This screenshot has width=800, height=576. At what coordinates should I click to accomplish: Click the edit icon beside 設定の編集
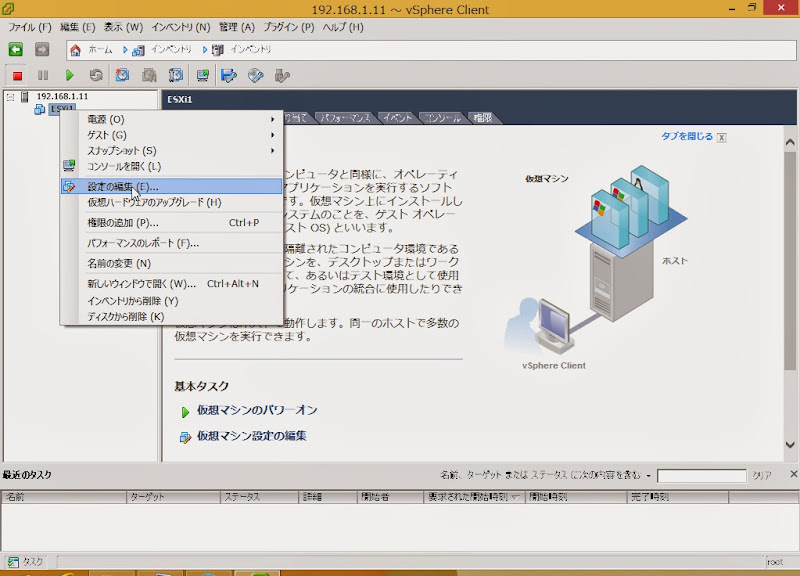(x=69, y=187)
